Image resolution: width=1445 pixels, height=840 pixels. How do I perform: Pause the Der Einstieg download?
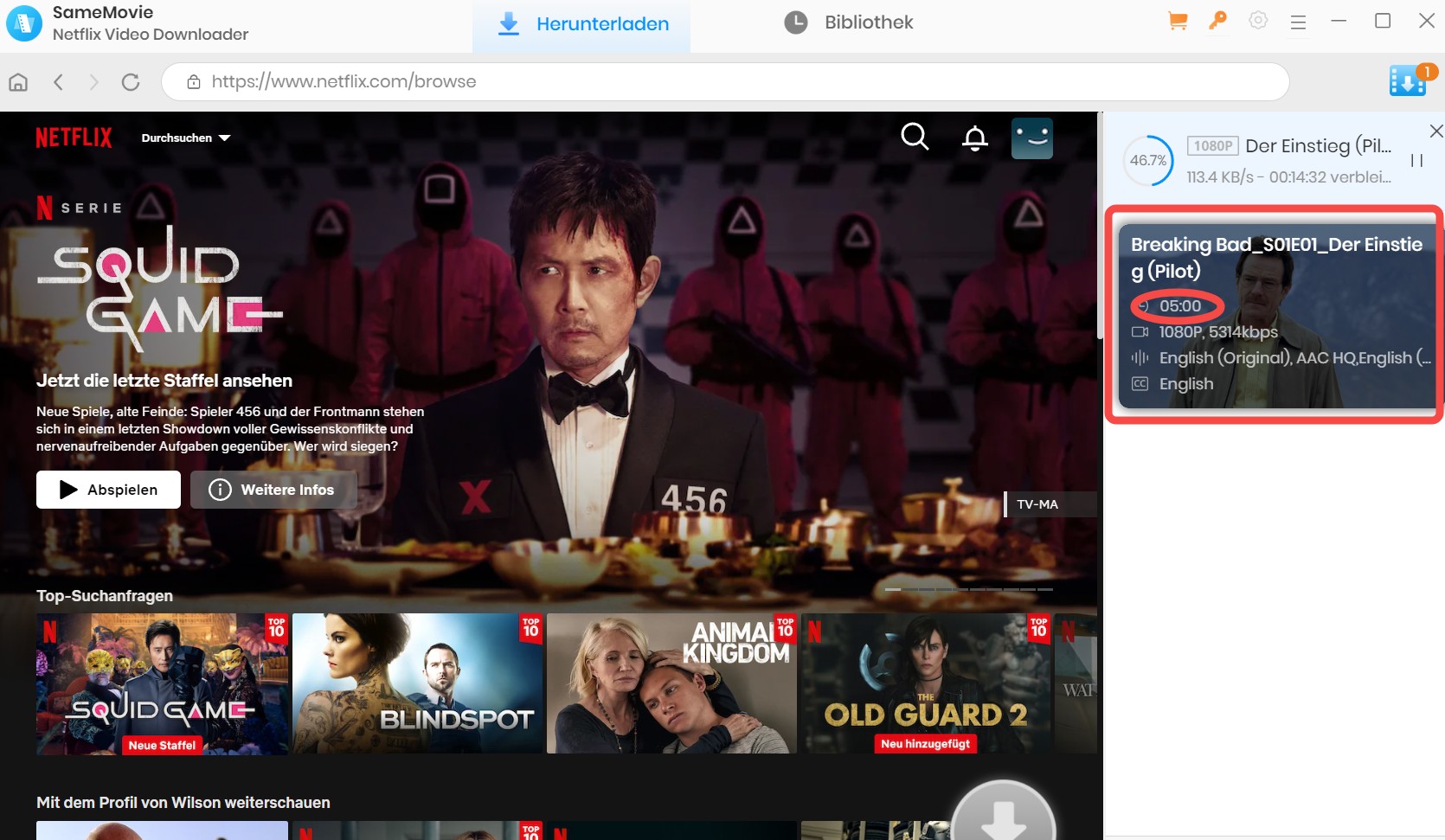tap(1416, 161)
